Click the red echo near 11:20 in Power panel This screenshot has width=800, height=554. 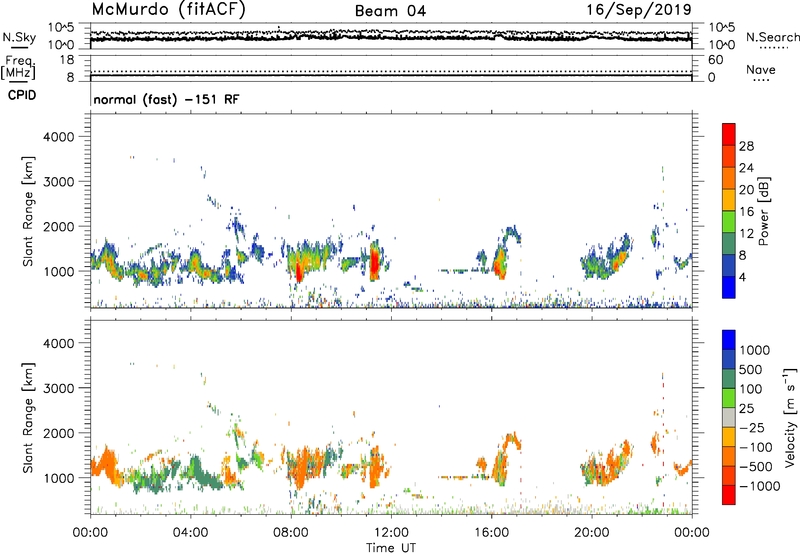click(375, 263)
